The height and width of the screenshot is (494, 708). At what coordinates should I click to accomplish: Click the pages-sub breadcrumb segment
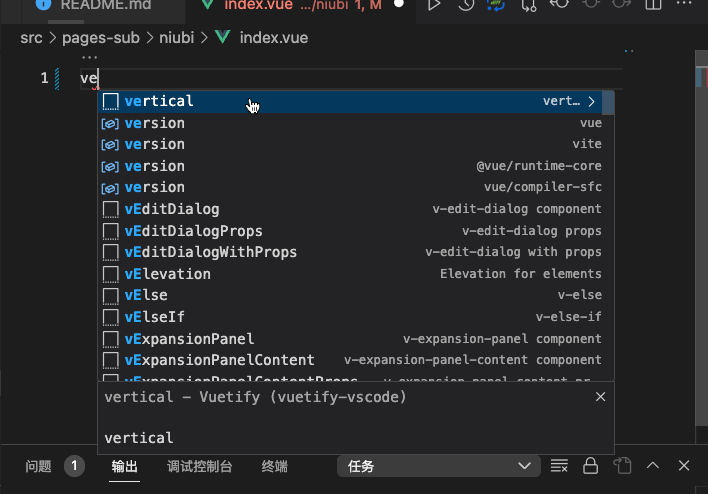pos(99,39)
